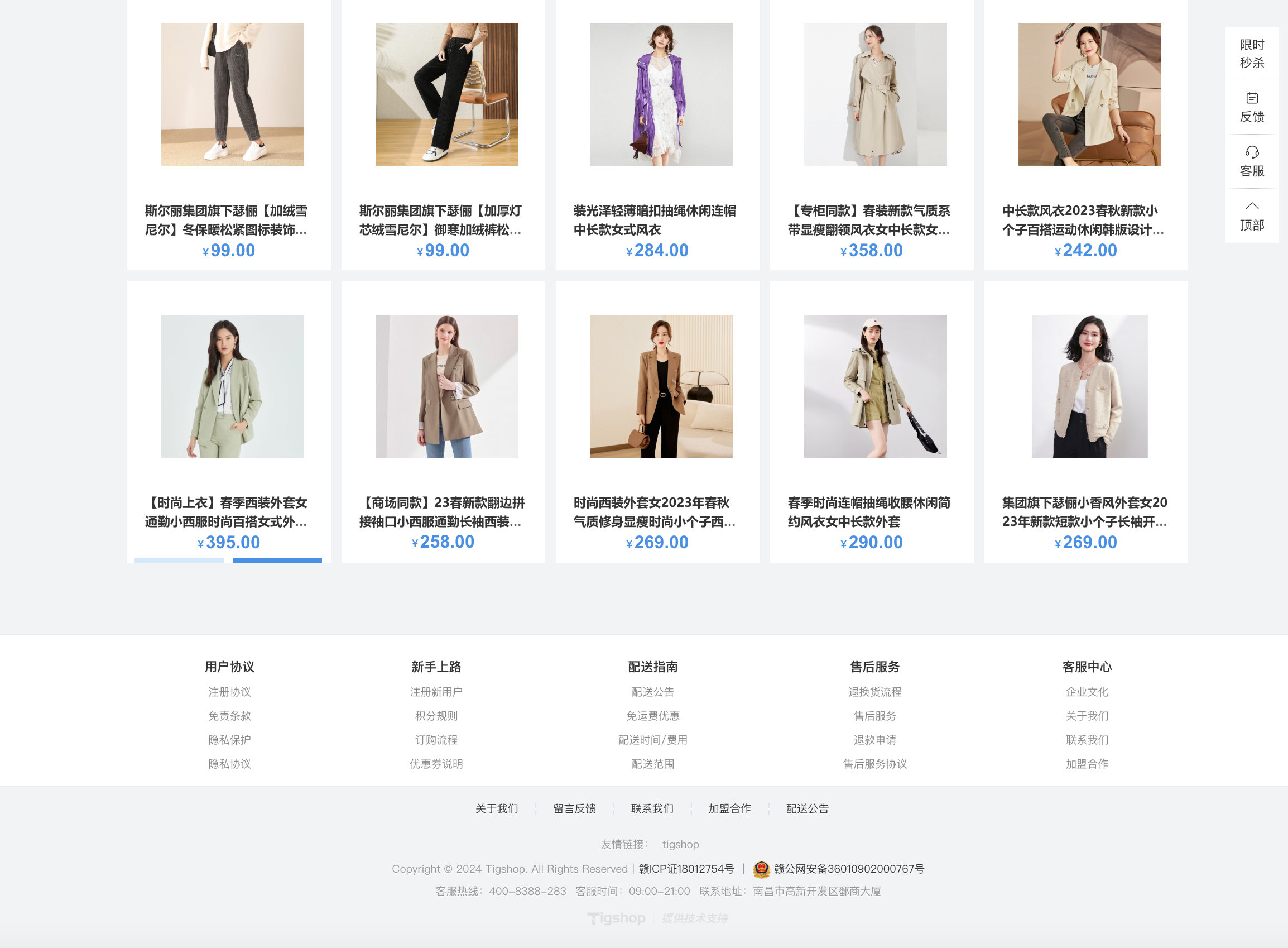Click the 顶部 back-to-top arrow
1288x948 pixels.
pyautogui.click(x=1252, y=206)
